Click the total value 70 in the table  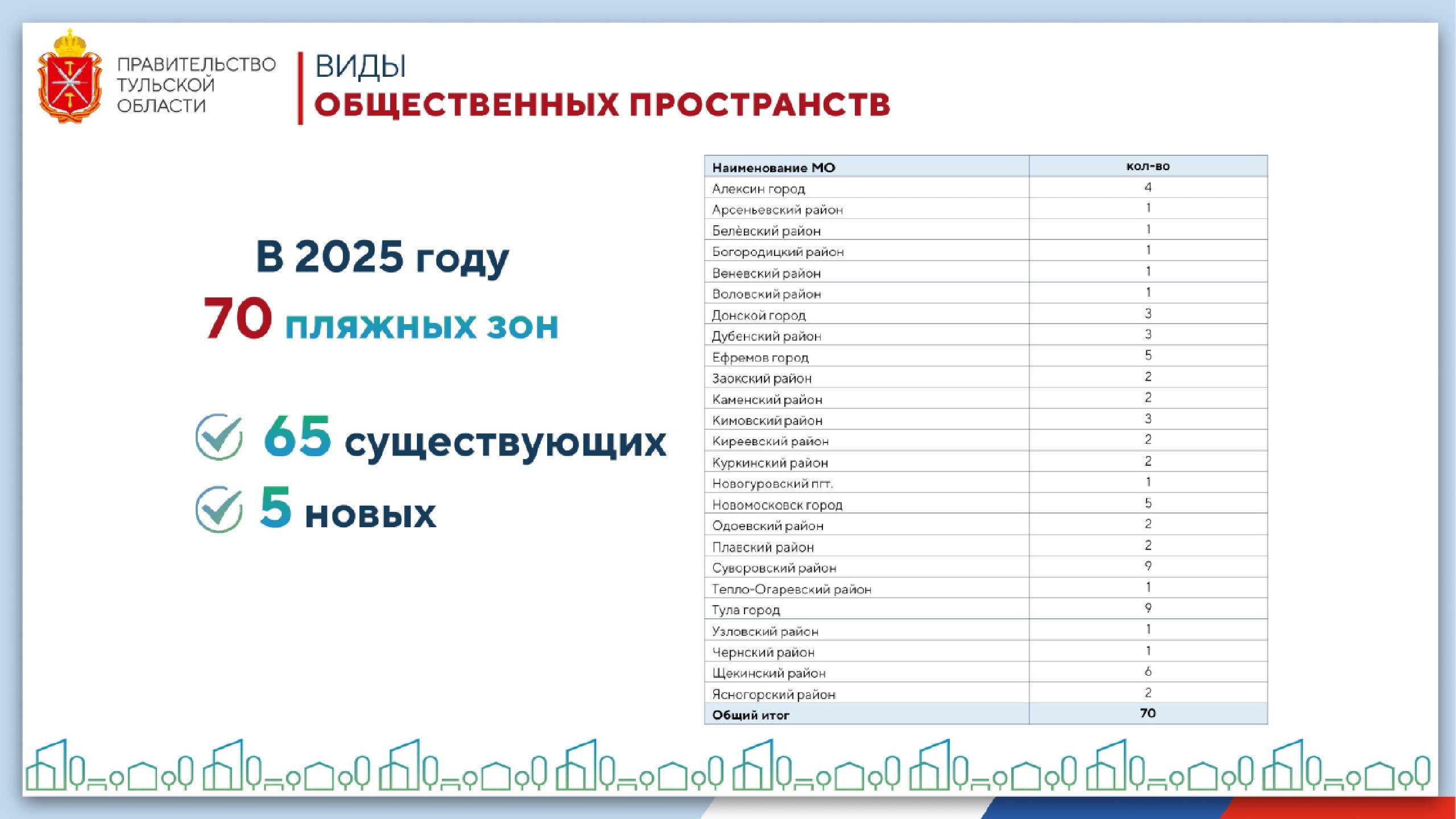click(x=1148, y=713)
